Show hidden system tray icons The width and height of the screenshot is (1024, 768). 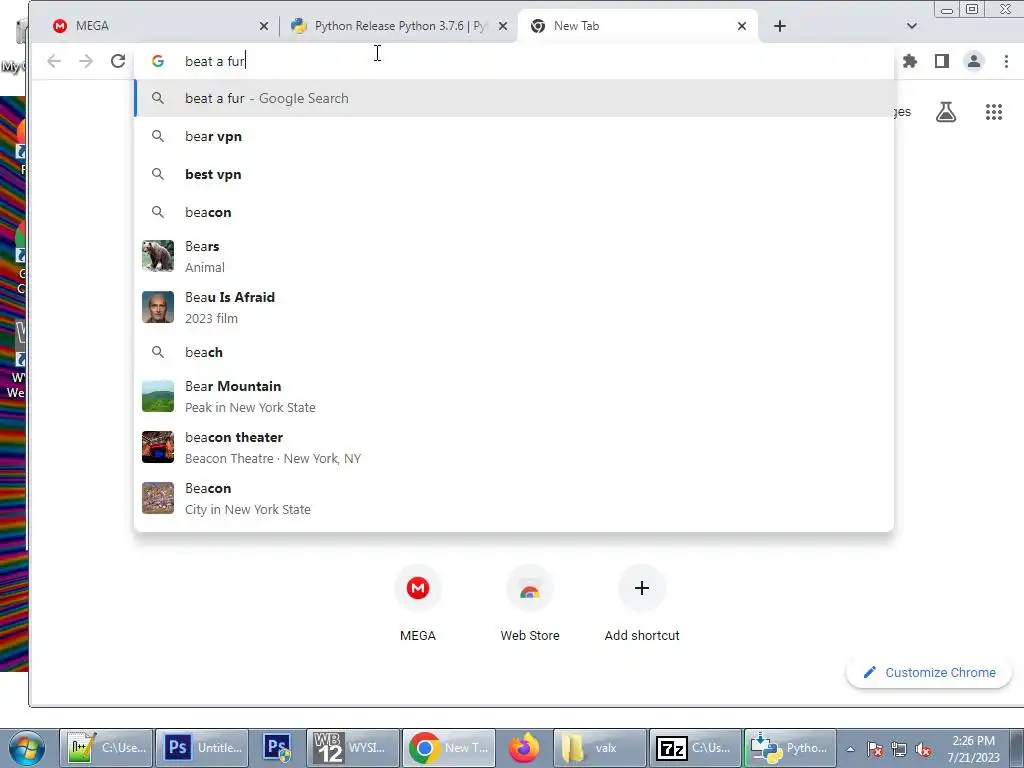pos(850,749)
